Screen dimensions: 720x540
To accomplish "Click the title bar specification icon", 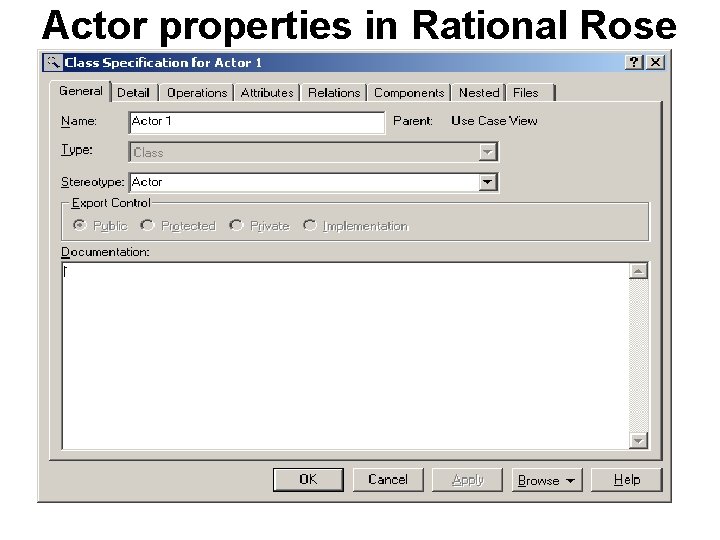I will 53,62.
